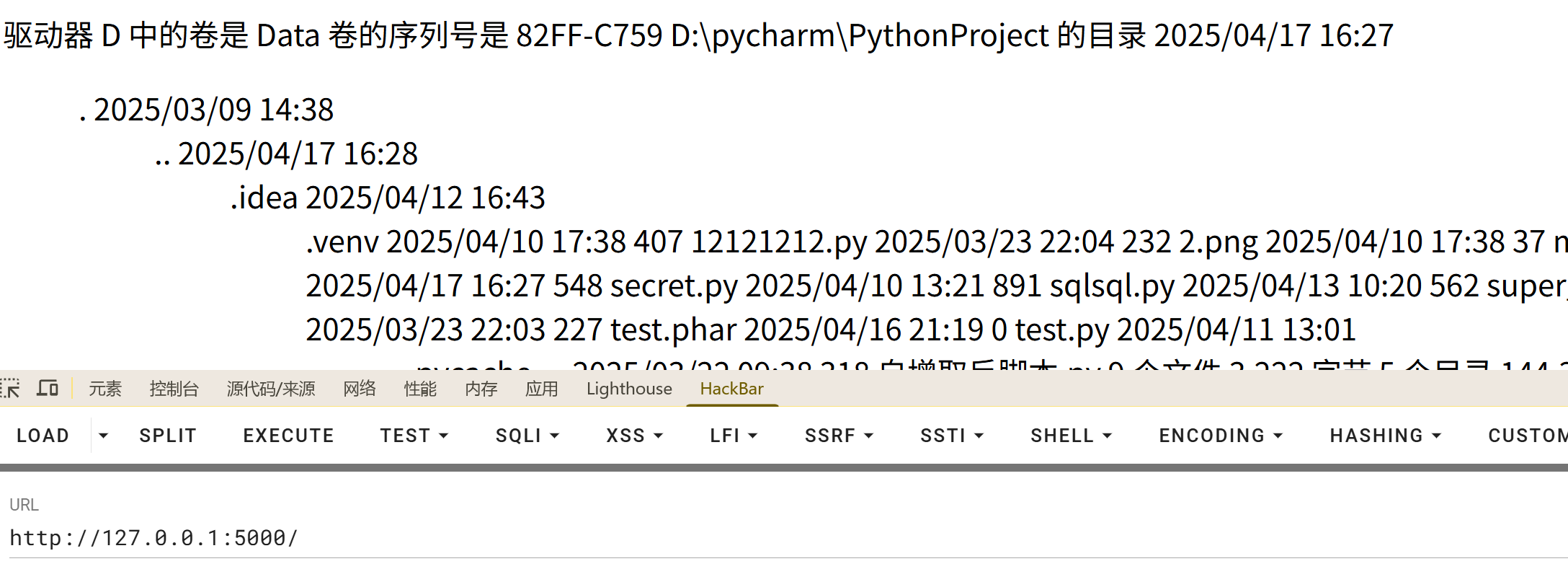Select the 元素 devtools tab
Image resolution: width=1568 pixels, height=569 pixels.
pos(105,389)
